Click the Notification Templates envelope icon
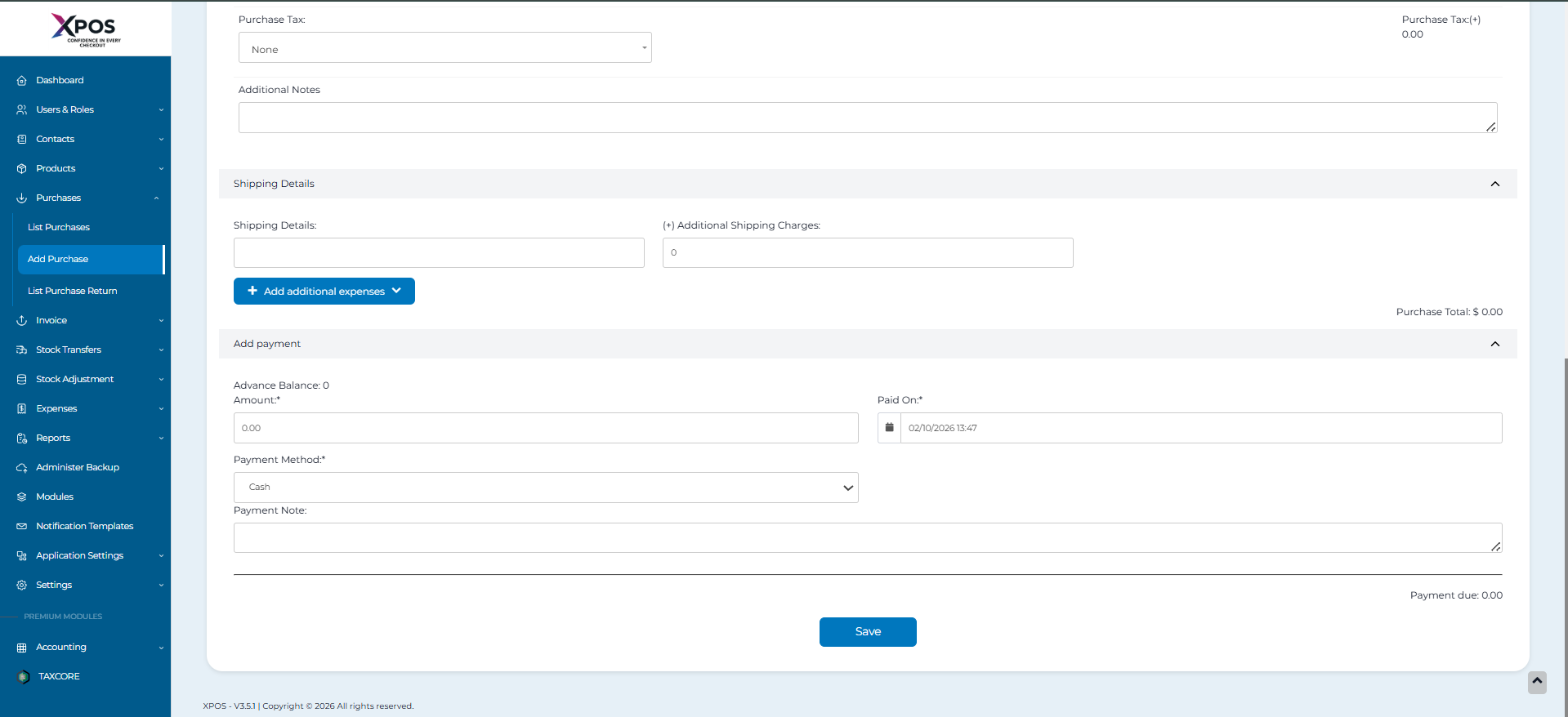Screen dimensions: 1568x717 pyautogui.click(x=22, y=527)
